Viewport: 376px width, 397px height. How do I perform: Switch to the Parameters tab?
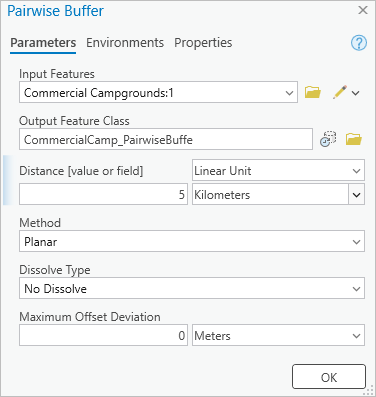(43, 43)
